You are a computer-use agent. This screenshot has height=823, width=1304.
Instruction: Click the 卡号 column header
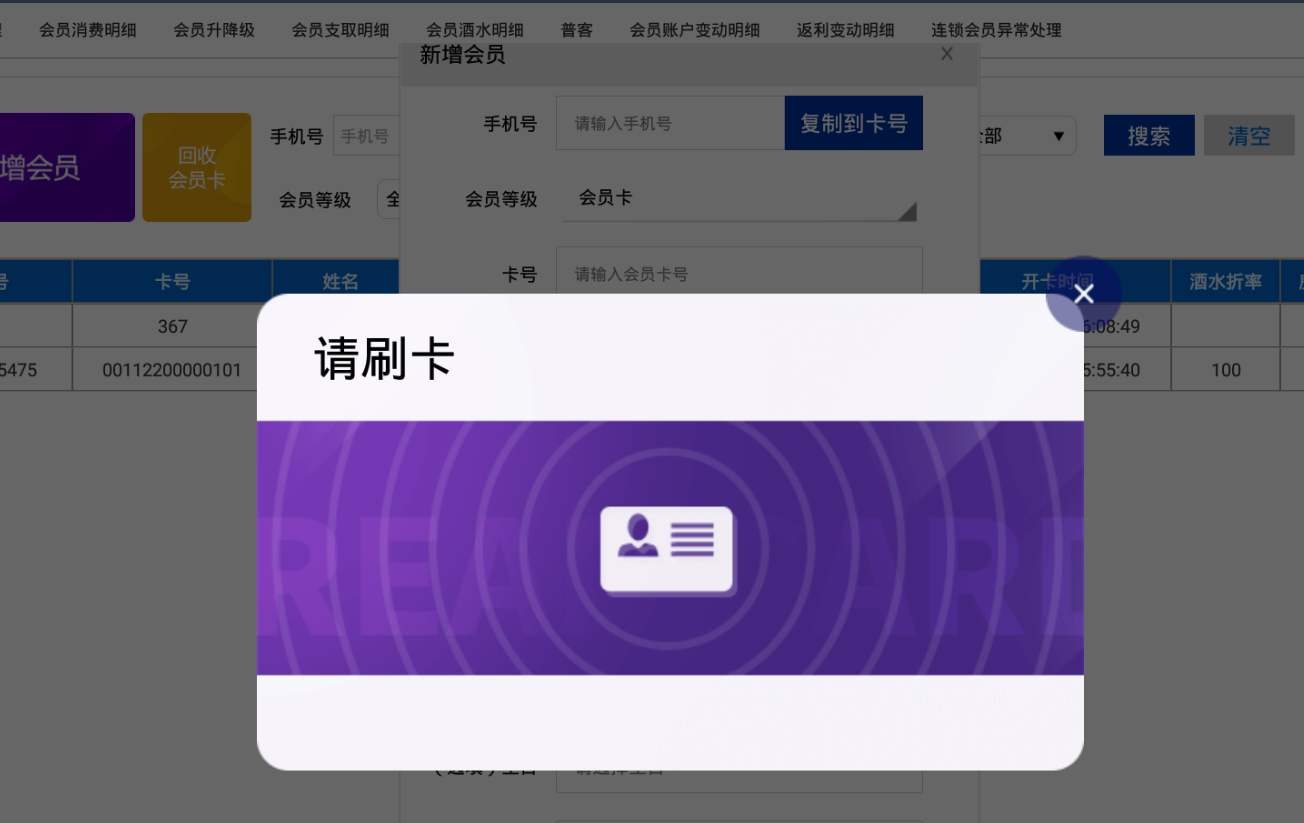tap(172, 282)
